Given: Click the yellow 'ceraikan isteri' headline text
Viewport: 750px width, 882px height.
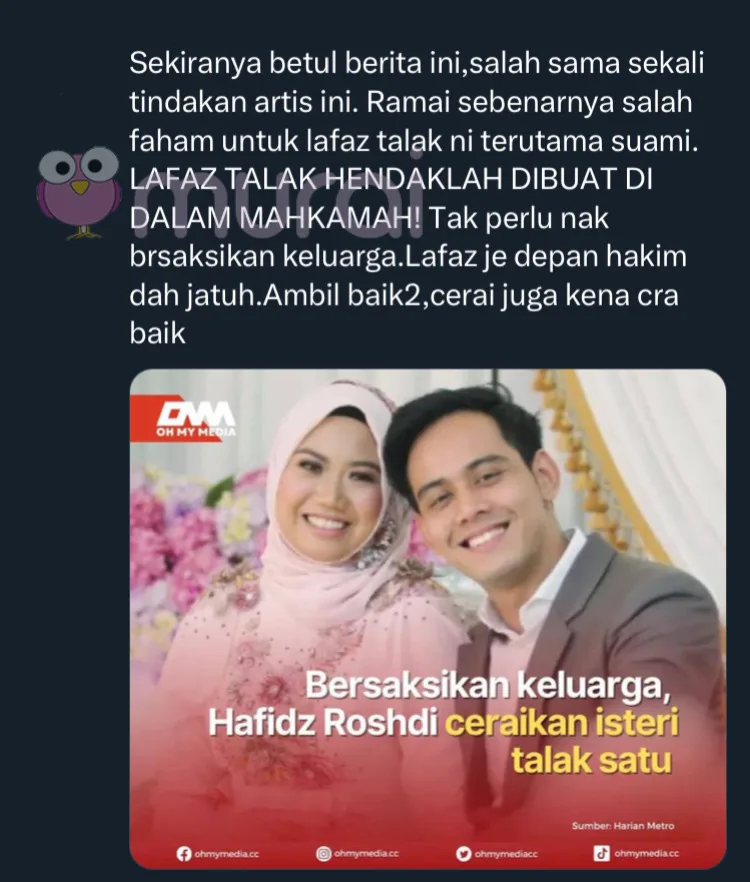Looking at the screenshot, I should pos(562,723).
